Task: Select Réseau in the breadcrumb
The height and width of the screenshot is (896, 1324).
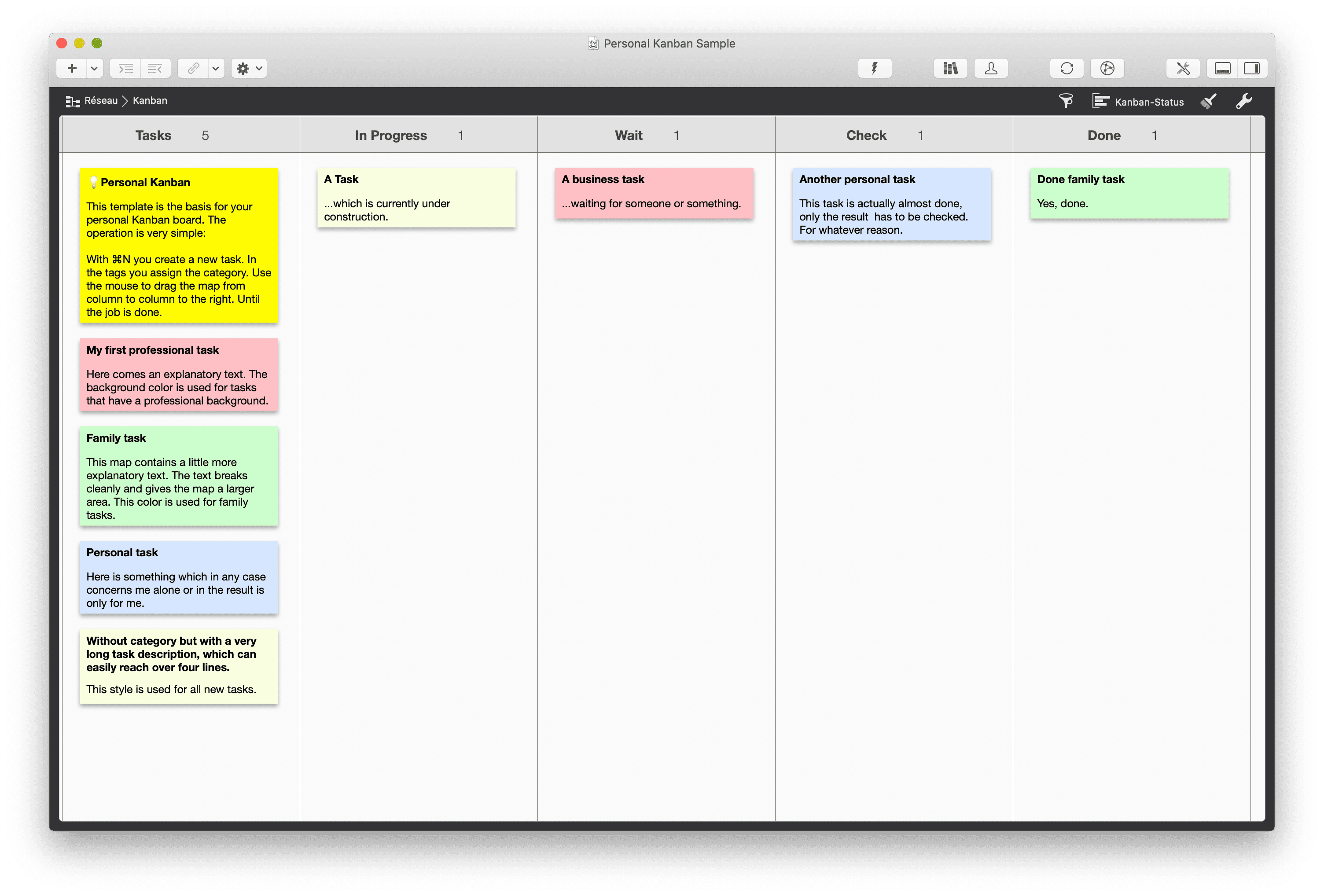Action: coord(101,101)
